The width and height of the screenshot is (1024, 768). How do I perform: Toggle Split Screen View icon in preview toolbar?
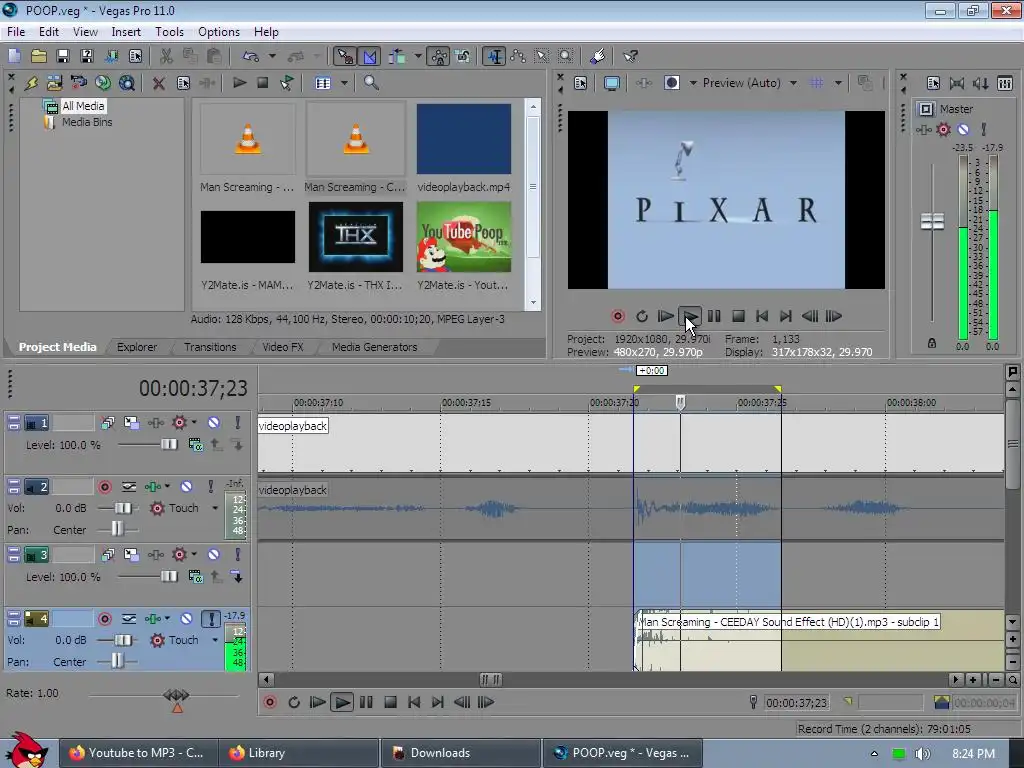[671, 83]
